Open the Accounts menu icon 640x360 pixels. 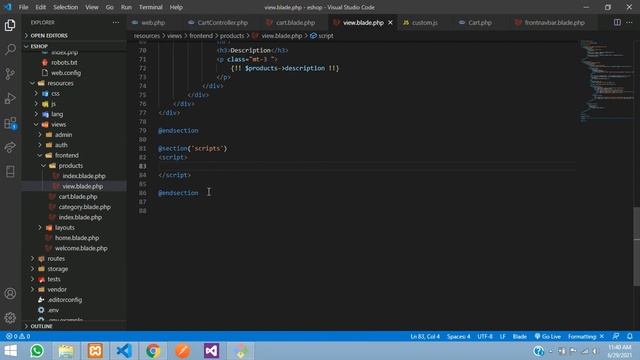[x=10, y=293]
